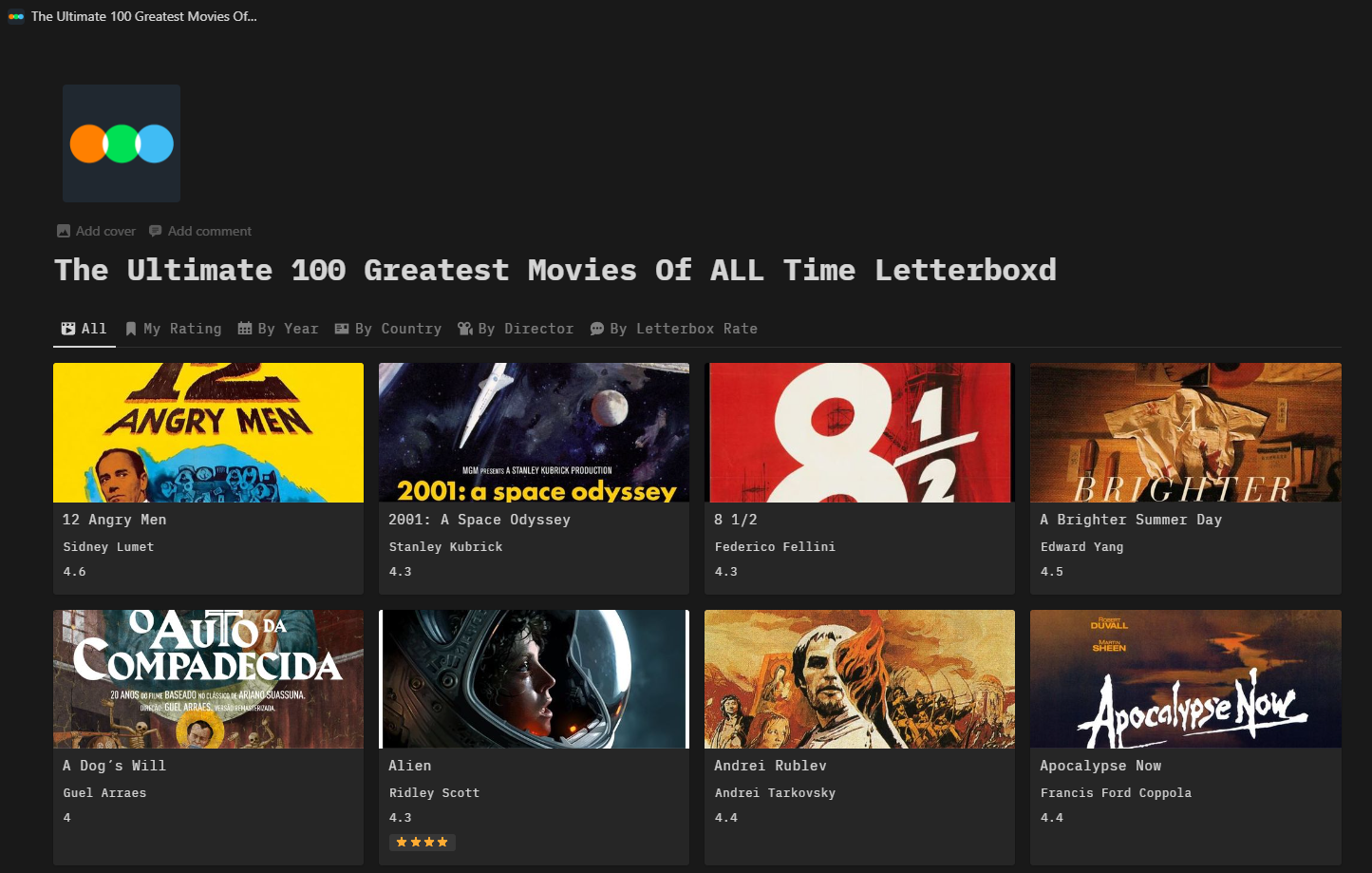Screen dimensions: 1372x873
Task: Open A Brighter Summer Day poster
Action: 1186,432
